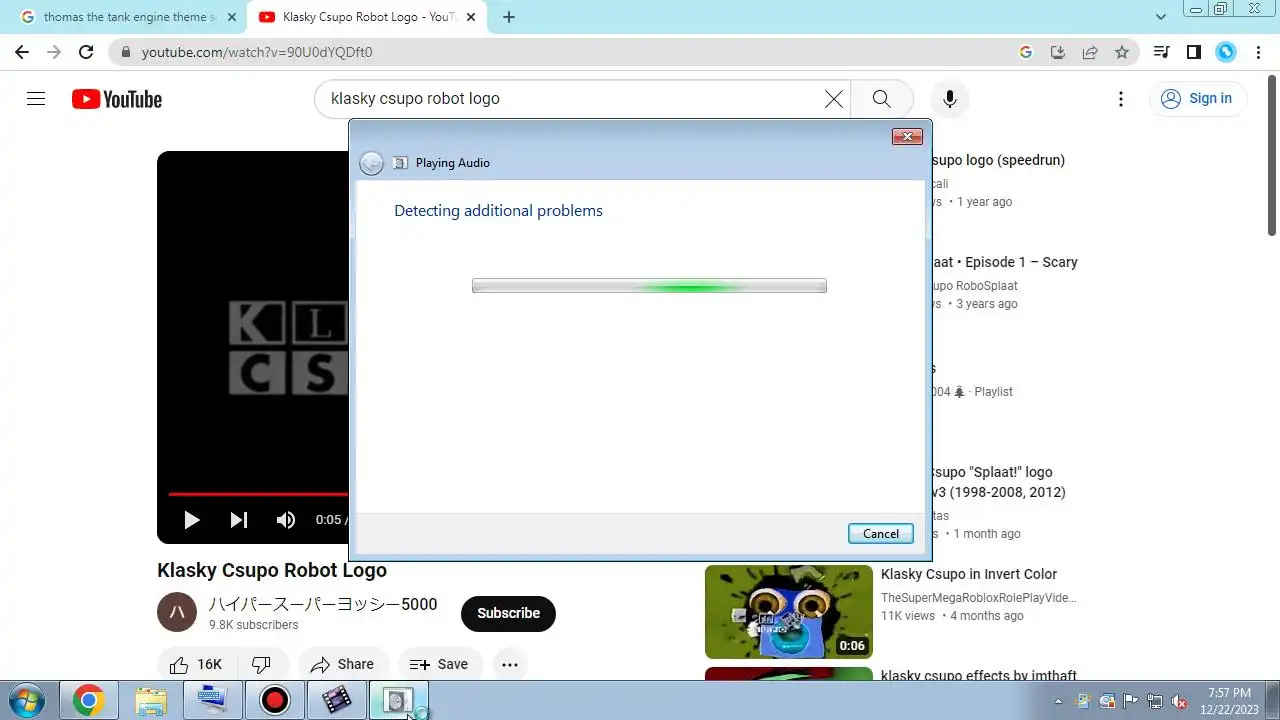
Task: Open Chrome media controls icon
Action: click(x=1161, y=52)
